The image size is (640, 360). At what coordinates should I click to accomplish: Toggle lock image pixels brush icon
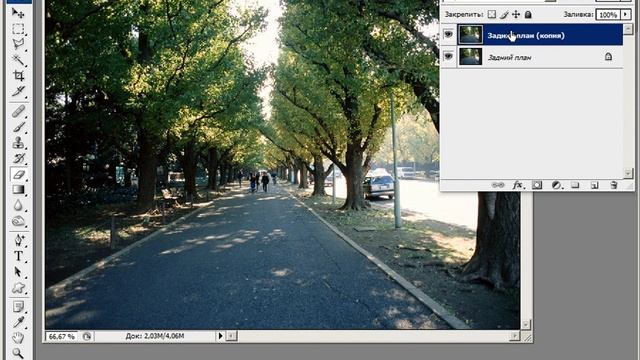tap(504, 14)
